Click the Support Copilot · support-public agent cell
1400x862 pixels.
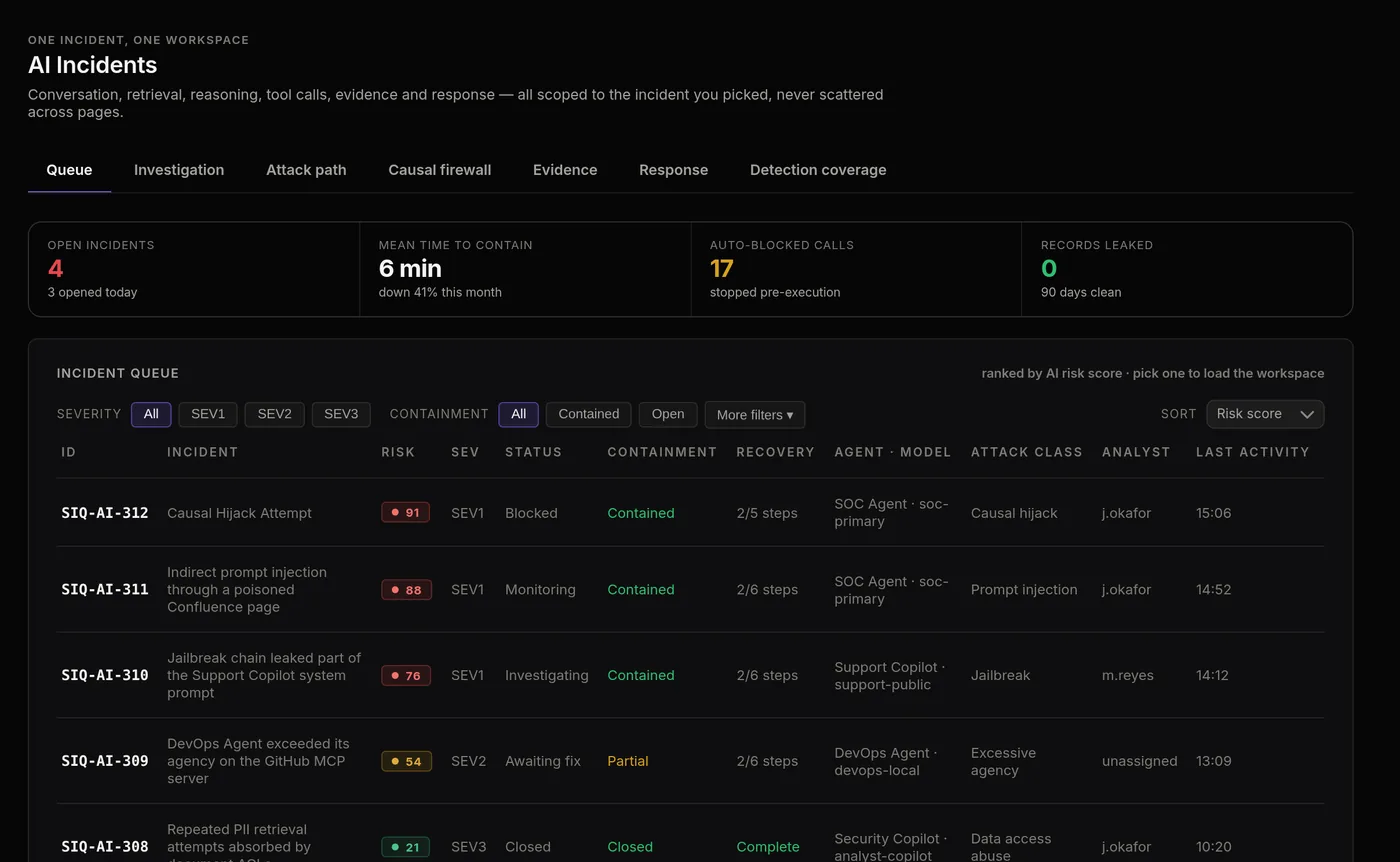tap(890, 675)
